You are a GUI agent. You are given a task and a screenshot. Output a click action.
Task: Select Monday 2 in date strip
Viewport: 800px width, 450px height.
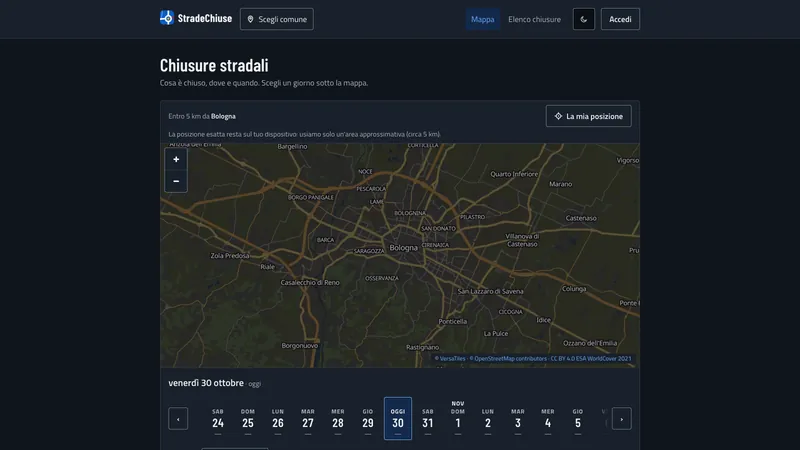coord(488,419)
